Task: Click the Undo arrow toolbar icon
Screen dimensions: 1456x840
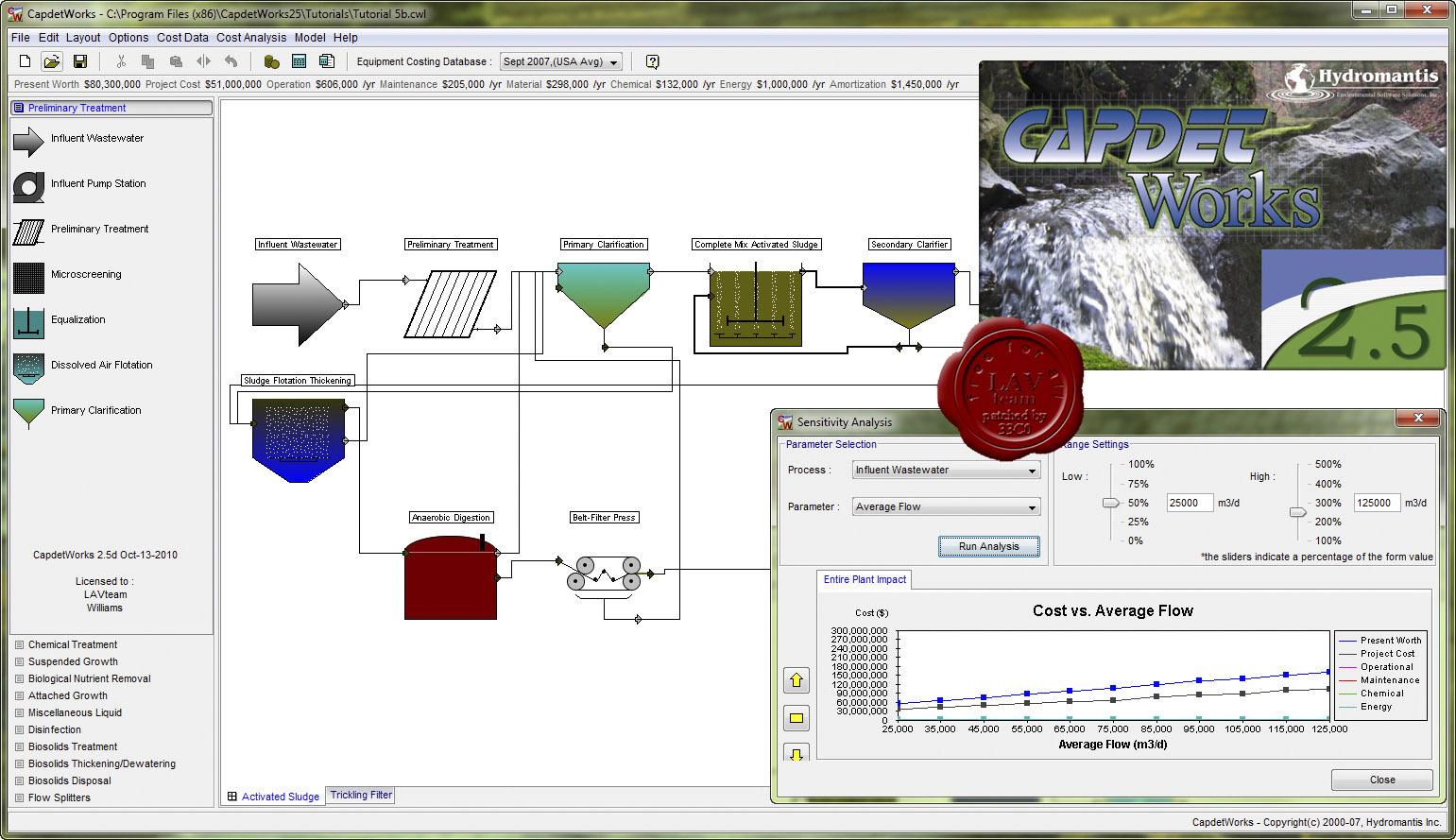Action: [231, 61]
